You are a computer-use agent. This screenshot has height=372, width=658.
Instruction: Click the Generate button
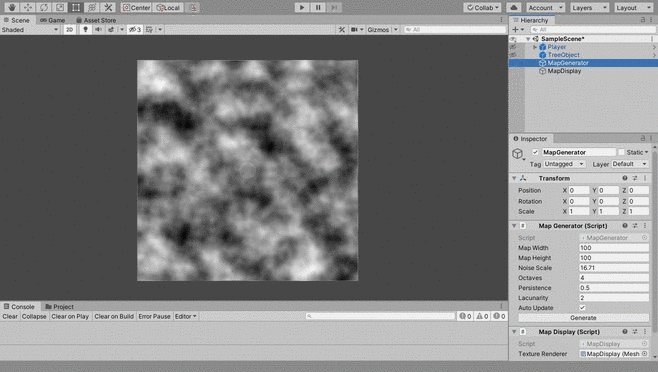pyautogui.click(x=583, y=318)
